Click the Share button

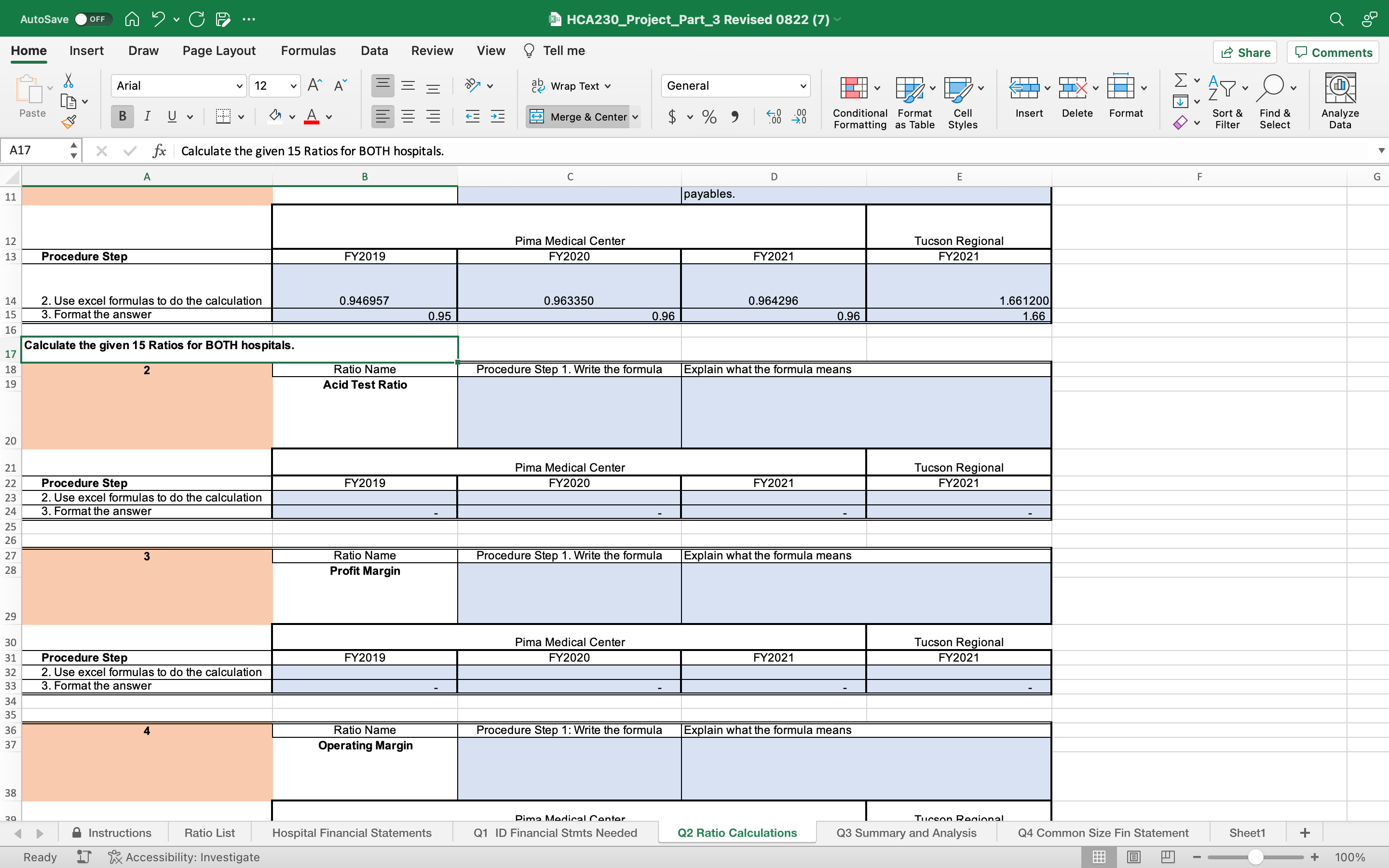coord(1245,52)
